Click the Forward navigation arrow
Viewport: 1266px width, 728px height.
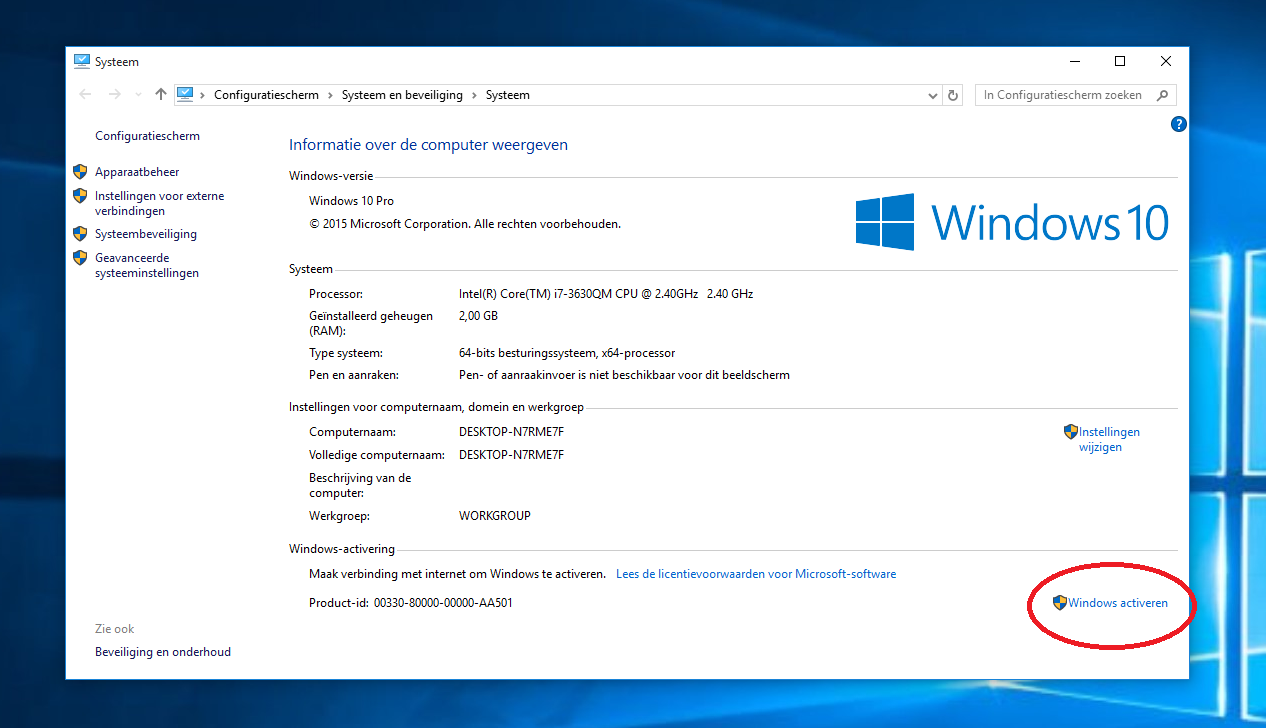[115, 94]
